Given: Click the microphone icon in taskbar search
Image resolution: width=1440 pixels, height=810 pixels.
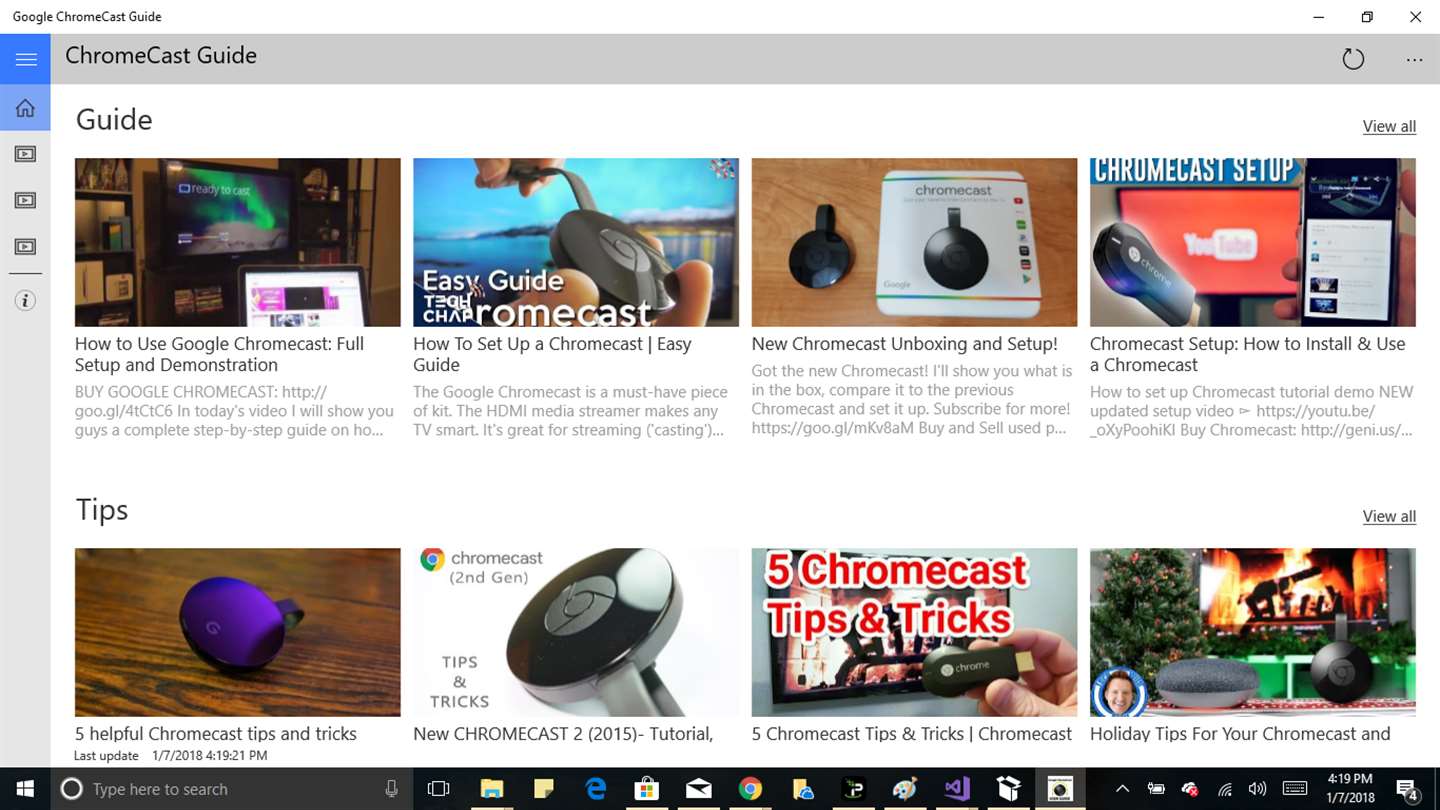Looking at the screenshot, I should (392, 789).
